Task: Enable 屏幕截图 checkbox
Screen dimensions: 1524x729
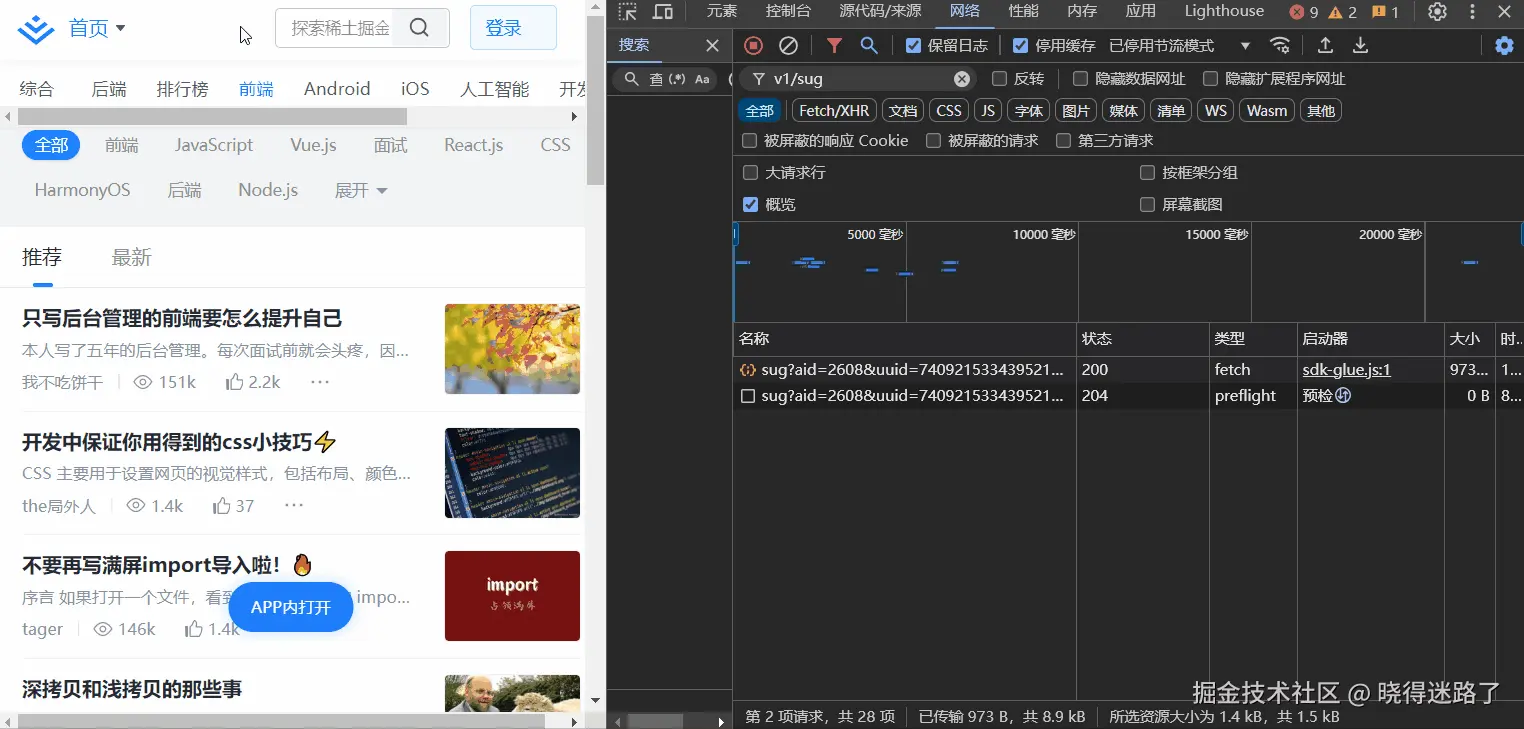Action: (x=1147, y=204)
